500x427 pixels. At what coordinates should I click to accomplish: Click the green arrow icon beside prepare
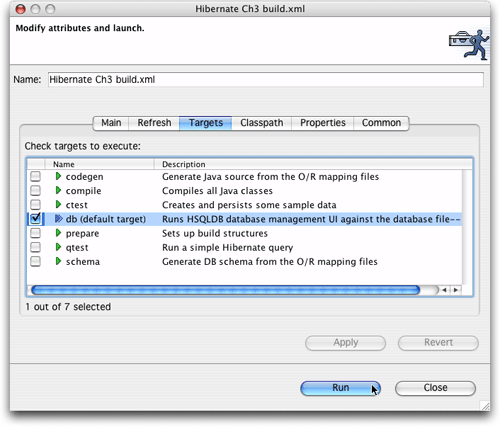(58, 233)
